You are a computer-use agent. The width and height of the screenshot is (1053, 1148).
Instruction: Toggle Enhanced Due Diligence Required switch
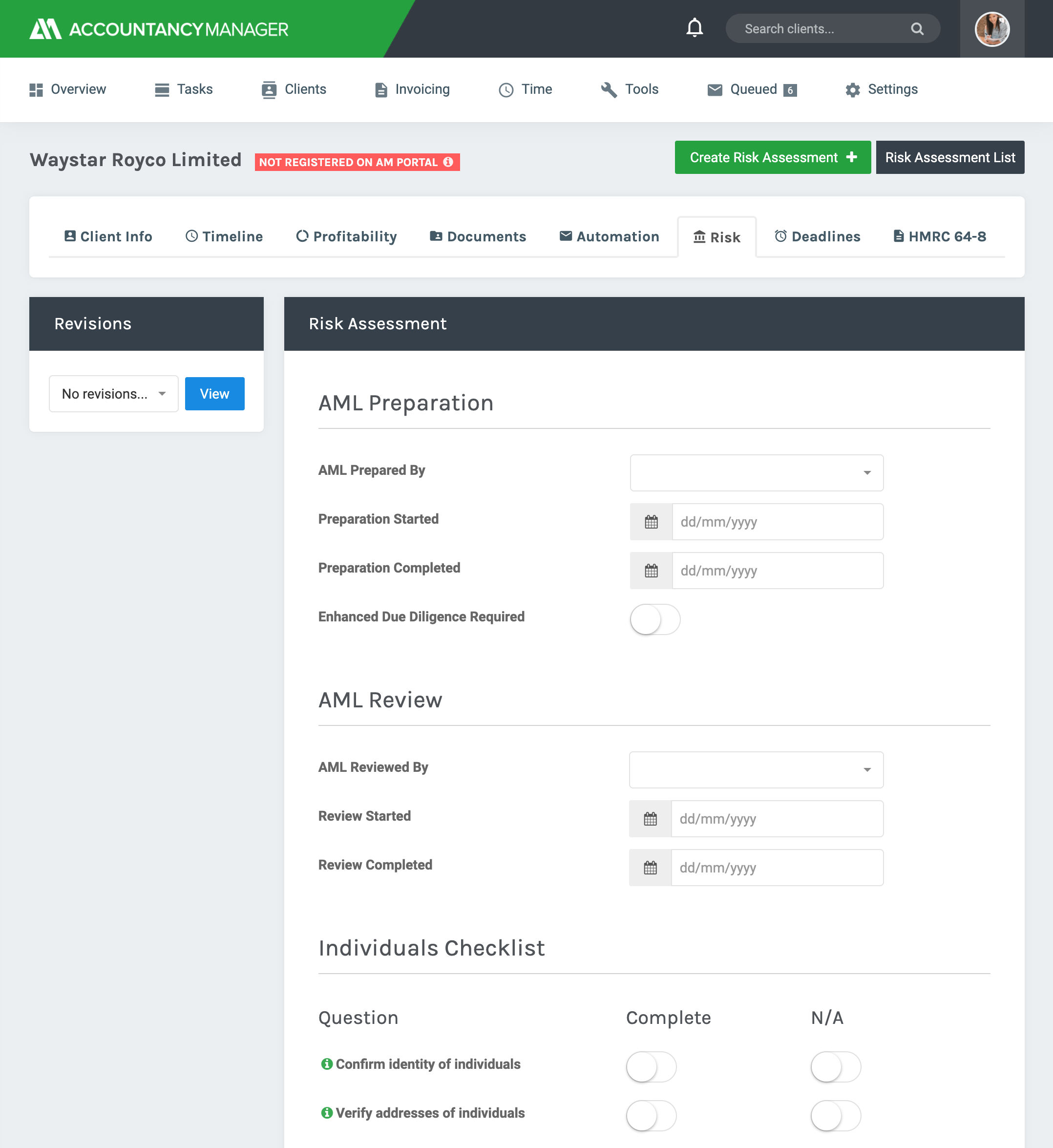pyautogui.click(x=654, y=619)
